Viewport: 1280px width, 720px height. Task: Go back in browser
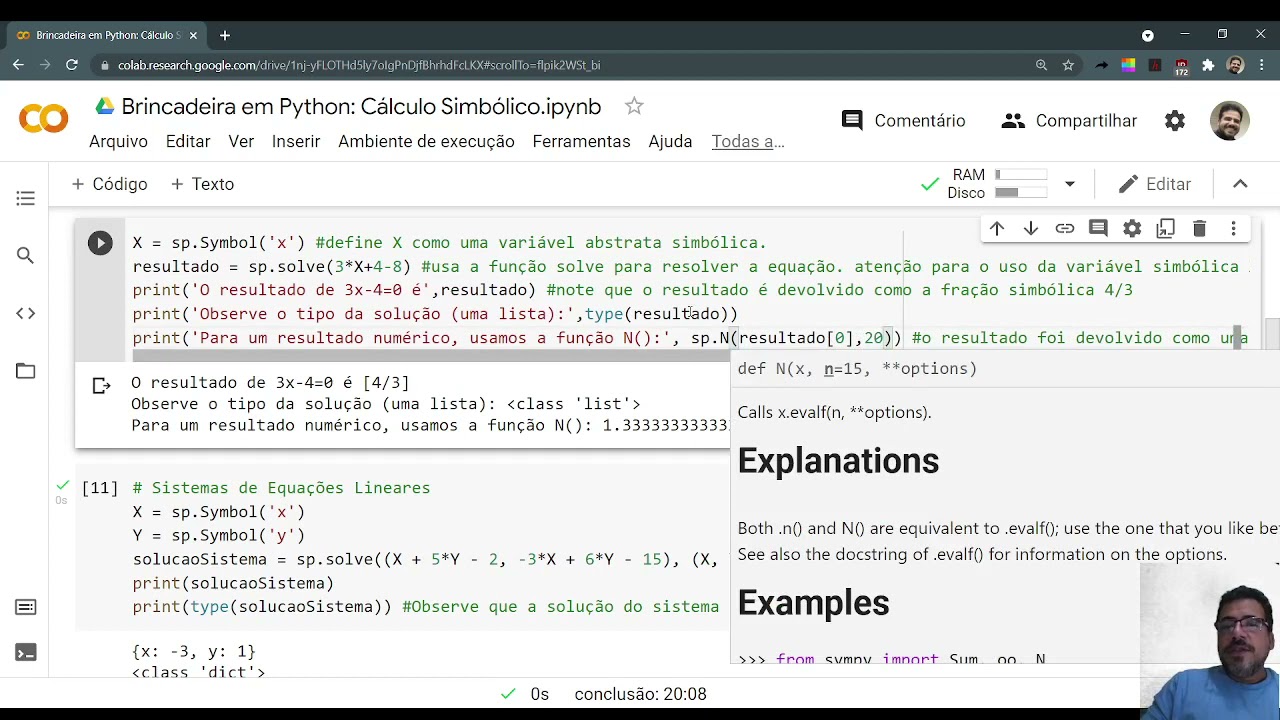(18, 65)
